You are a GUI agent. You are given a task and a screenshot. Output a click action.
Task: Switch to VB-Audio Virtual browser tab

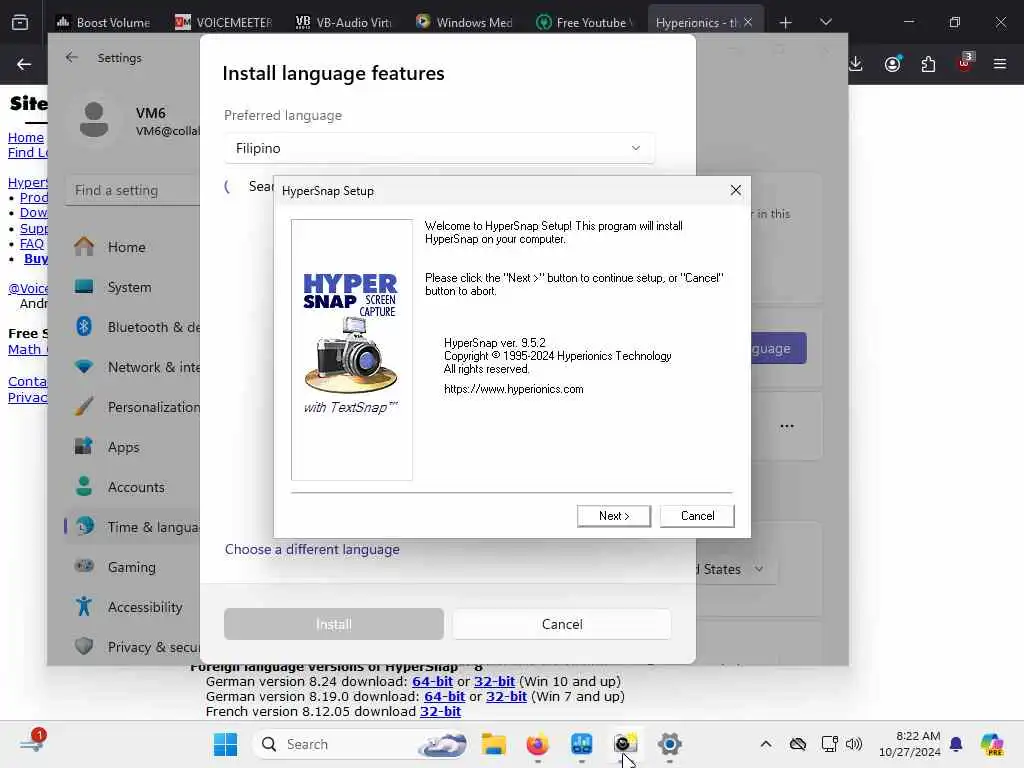click(345, 22)
